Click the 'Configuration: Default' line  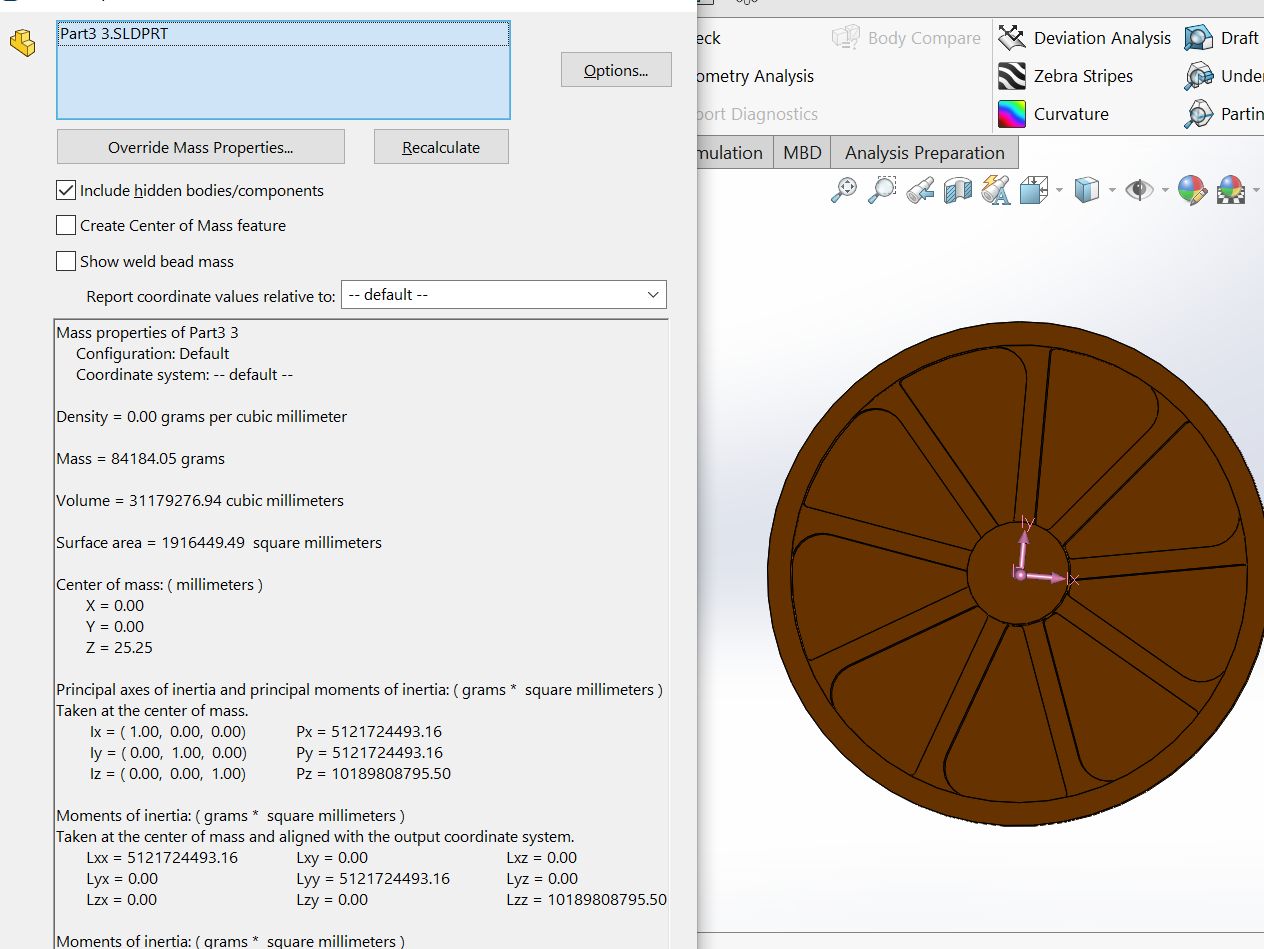point(153,353)
